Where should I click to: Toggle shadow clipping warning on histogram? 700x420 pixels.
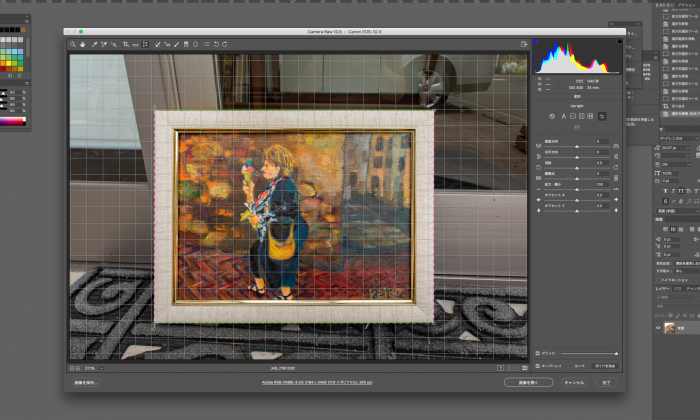pos(535,42)
